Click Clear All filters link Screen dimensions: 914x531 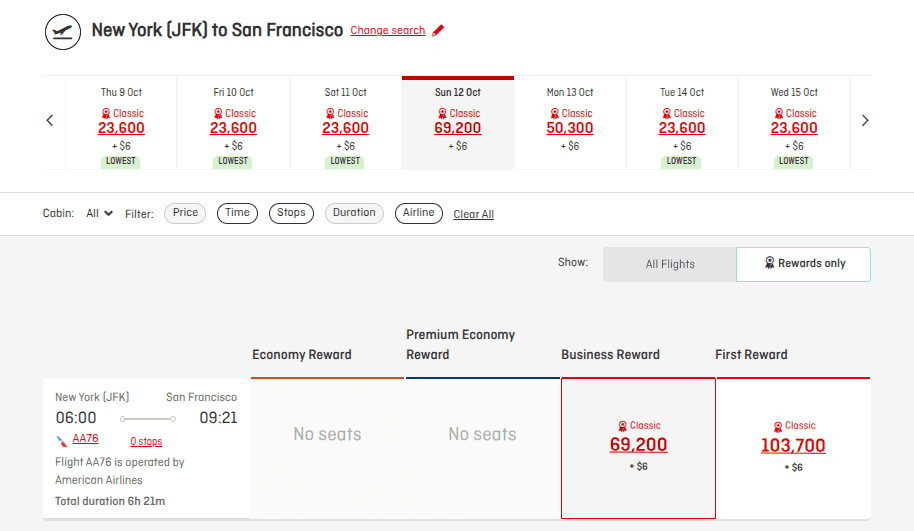pos(473,214)
